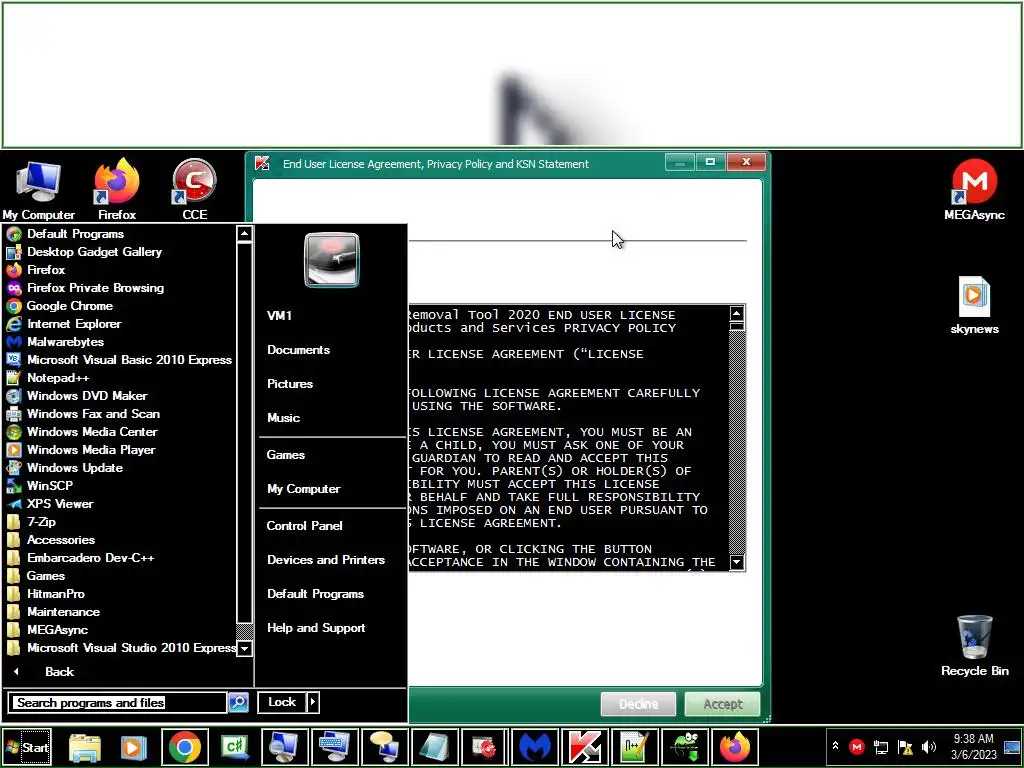Click the volume icon in the tray
The image size is (1024, 768).
pyautogui.click(x=929, y=746)
